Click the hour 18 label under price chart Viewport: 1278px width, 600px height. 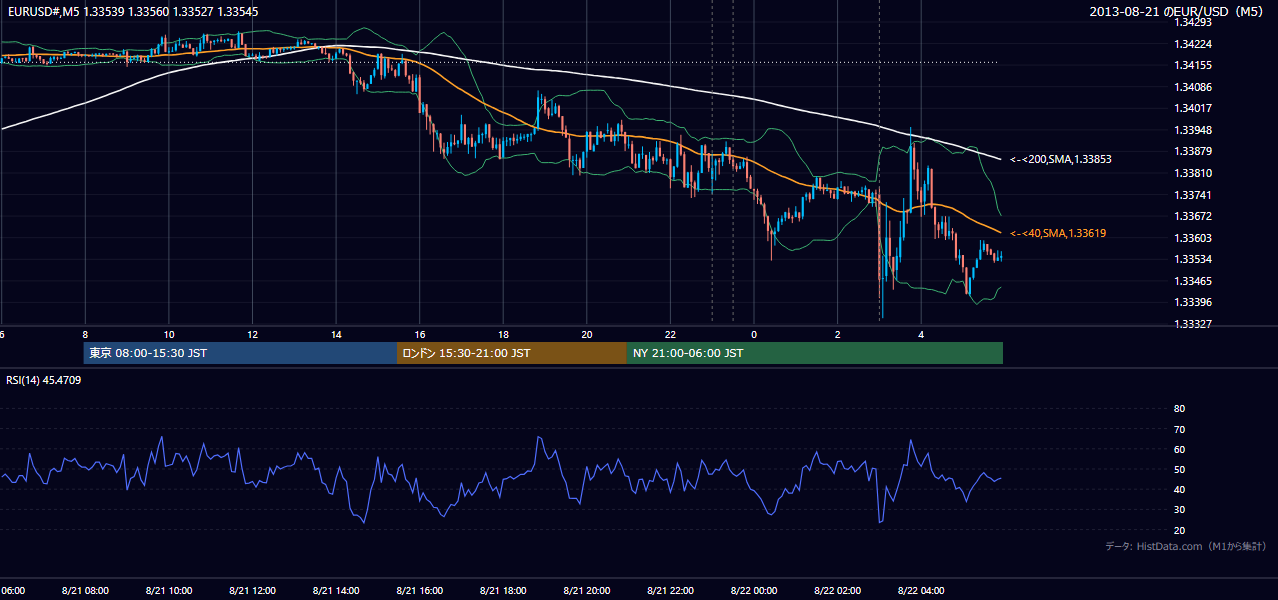(x=503, y=335)
